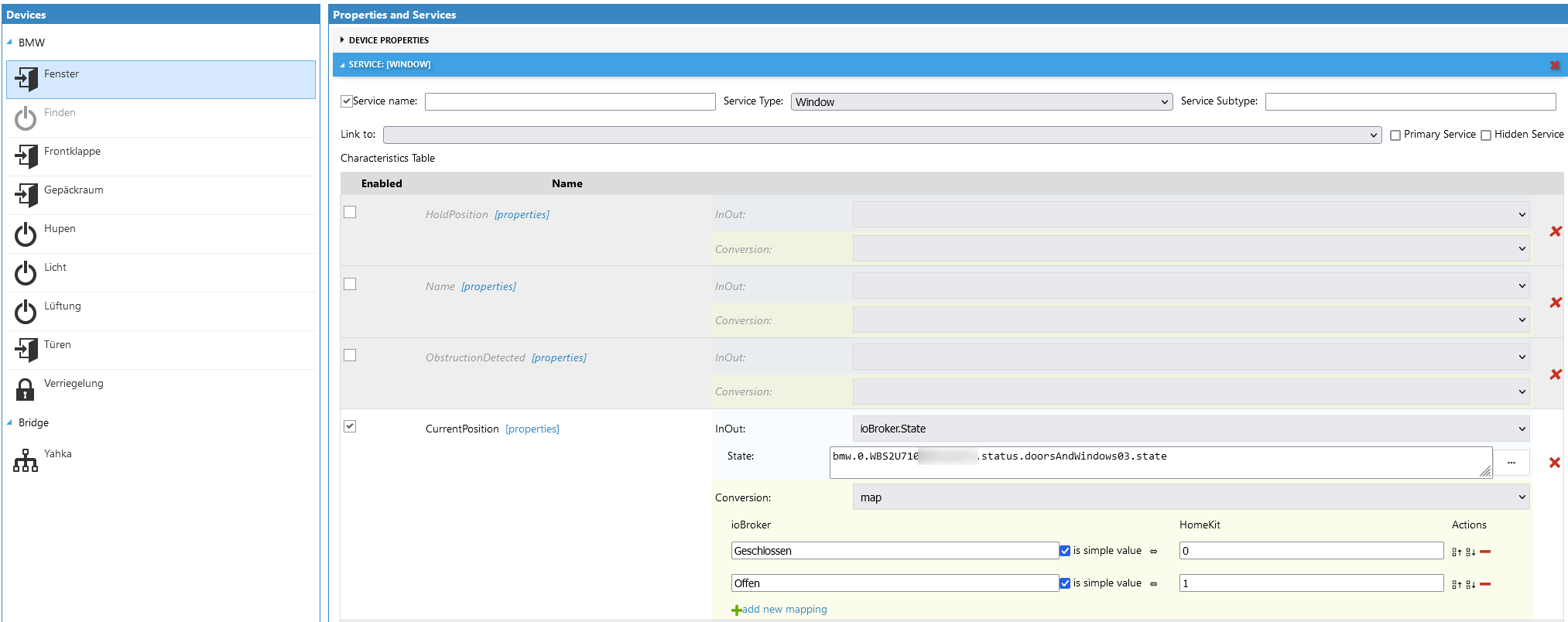Screen dimensions: 1568x622
Task: Select the Fenster device icon
Action: (26, 79)
